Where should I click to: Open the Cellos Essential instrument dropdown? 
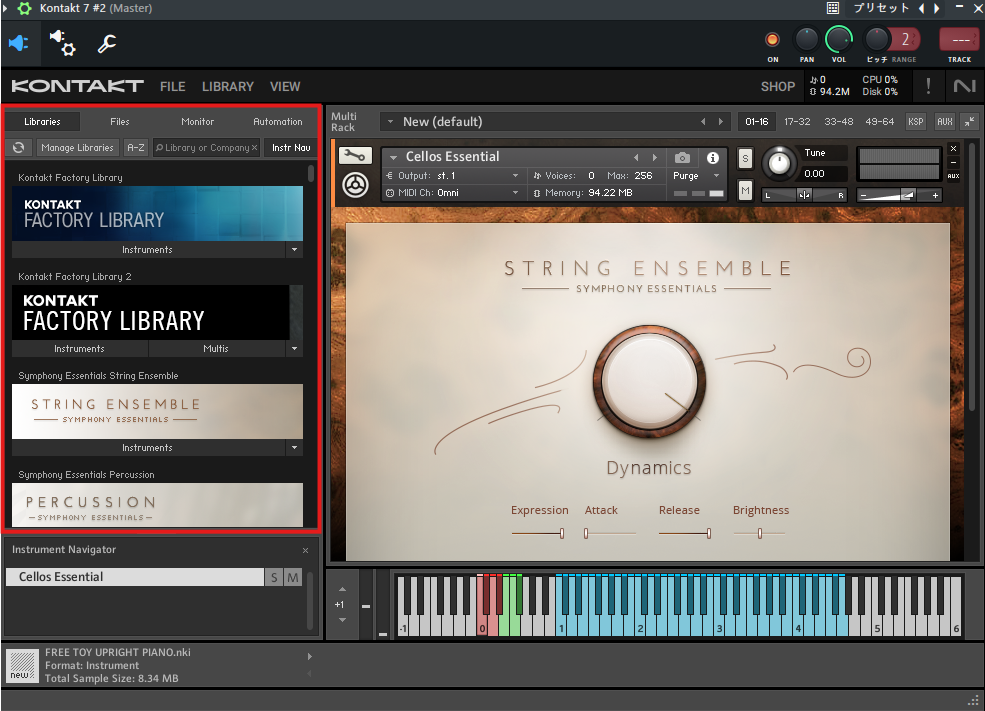click(x=394, y=157)
